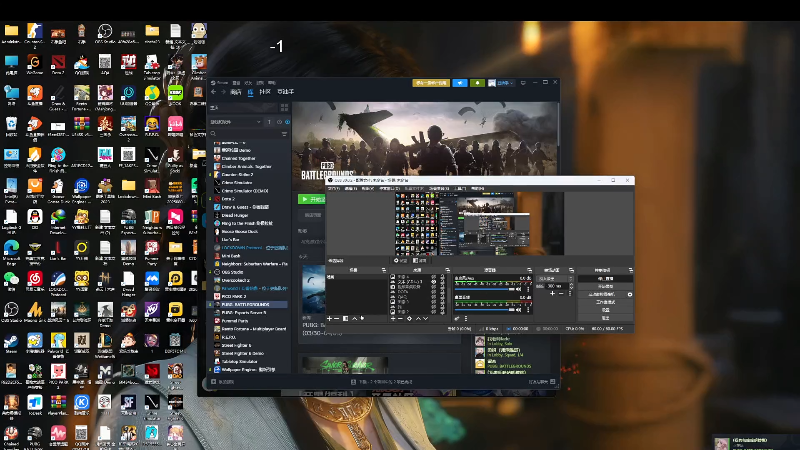Adjust 桌面音频 volume slider in OBS mixer
The height and width of the screenshot is (450, 800).
pos(485,310)
